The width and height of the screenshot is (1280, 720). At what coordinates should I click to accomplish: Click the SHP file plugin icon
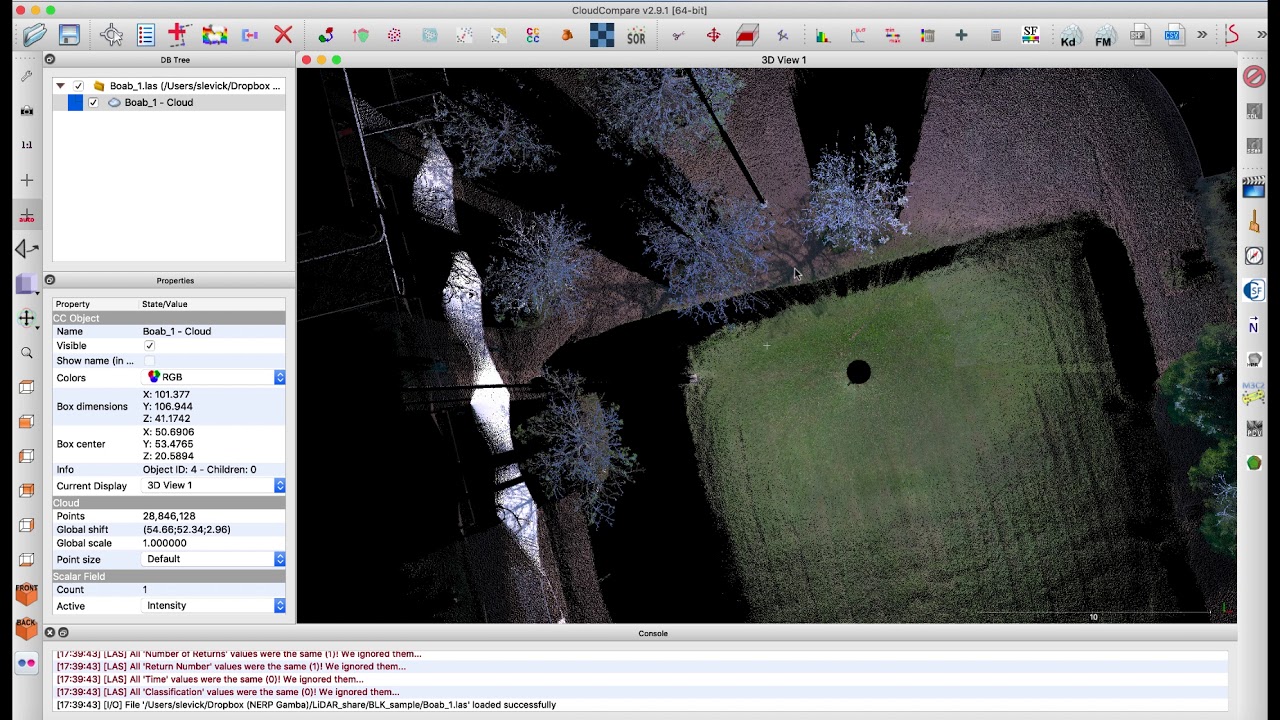(x=1139, y=35)
